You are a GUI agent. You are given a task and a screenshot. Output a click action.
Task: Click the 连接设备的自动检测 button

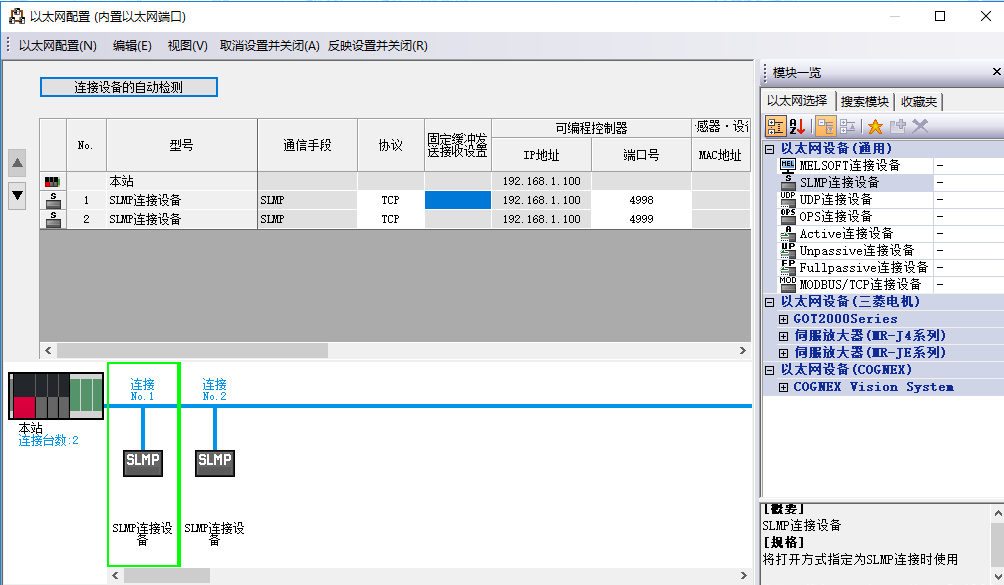click(x=128, y=87)
